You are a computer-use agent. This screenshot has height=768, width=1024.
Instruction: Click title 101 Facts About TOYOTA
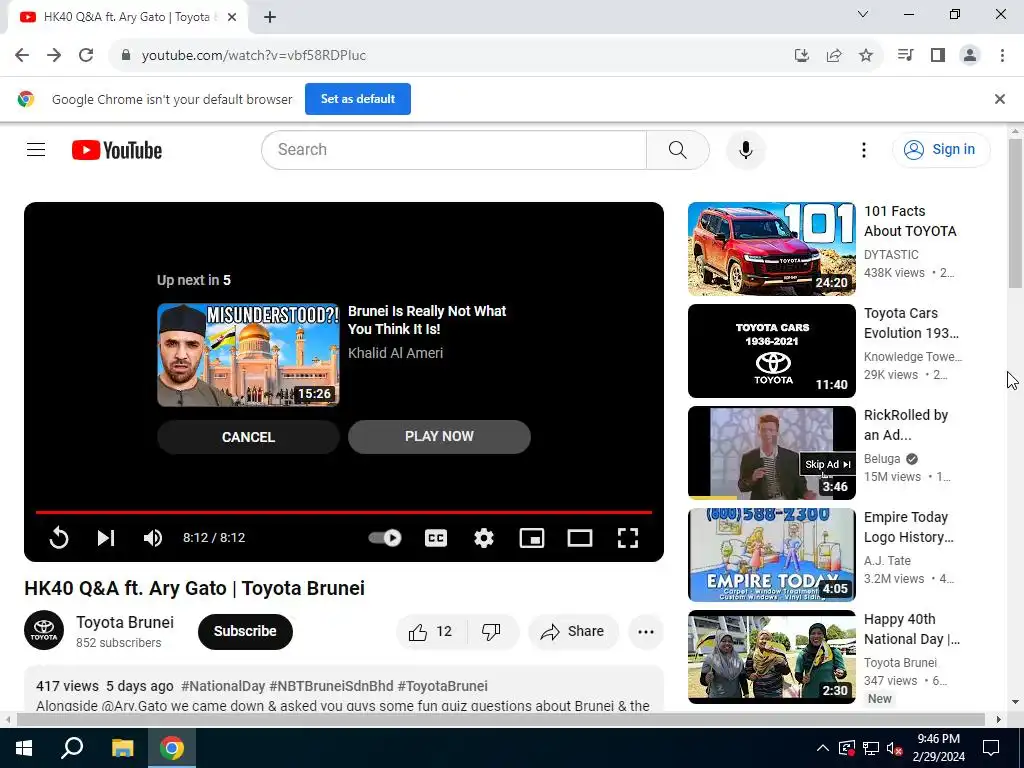click(910, 221)
